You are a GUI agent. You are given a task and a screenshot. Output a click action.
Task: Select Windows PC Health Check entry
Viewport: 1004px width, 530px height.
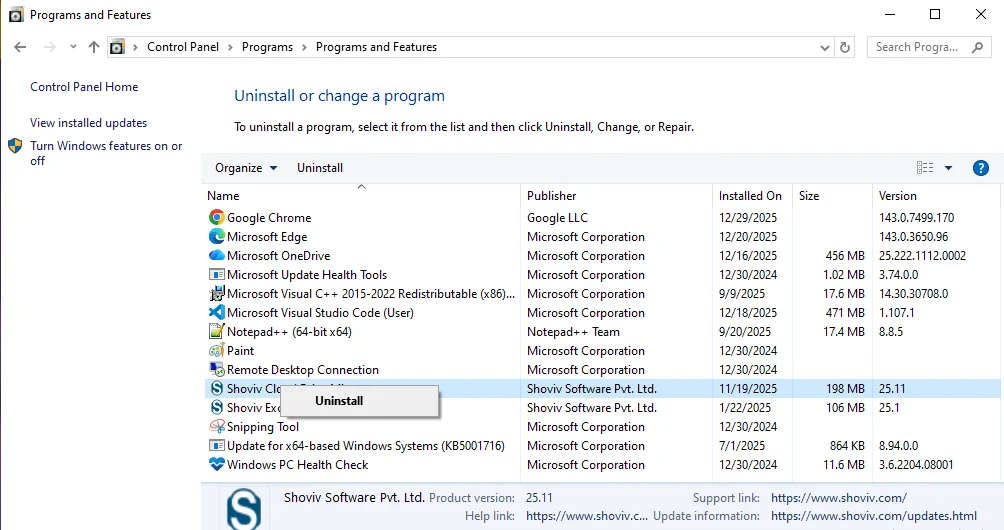coord(297,465)
